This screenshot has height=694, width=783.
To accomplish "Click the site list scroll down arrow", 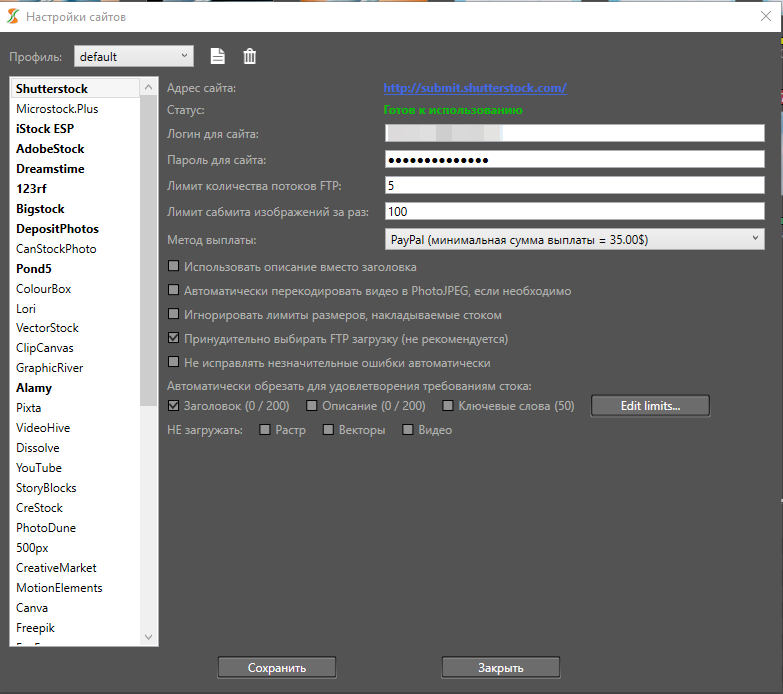I will [x=148, y=637].
